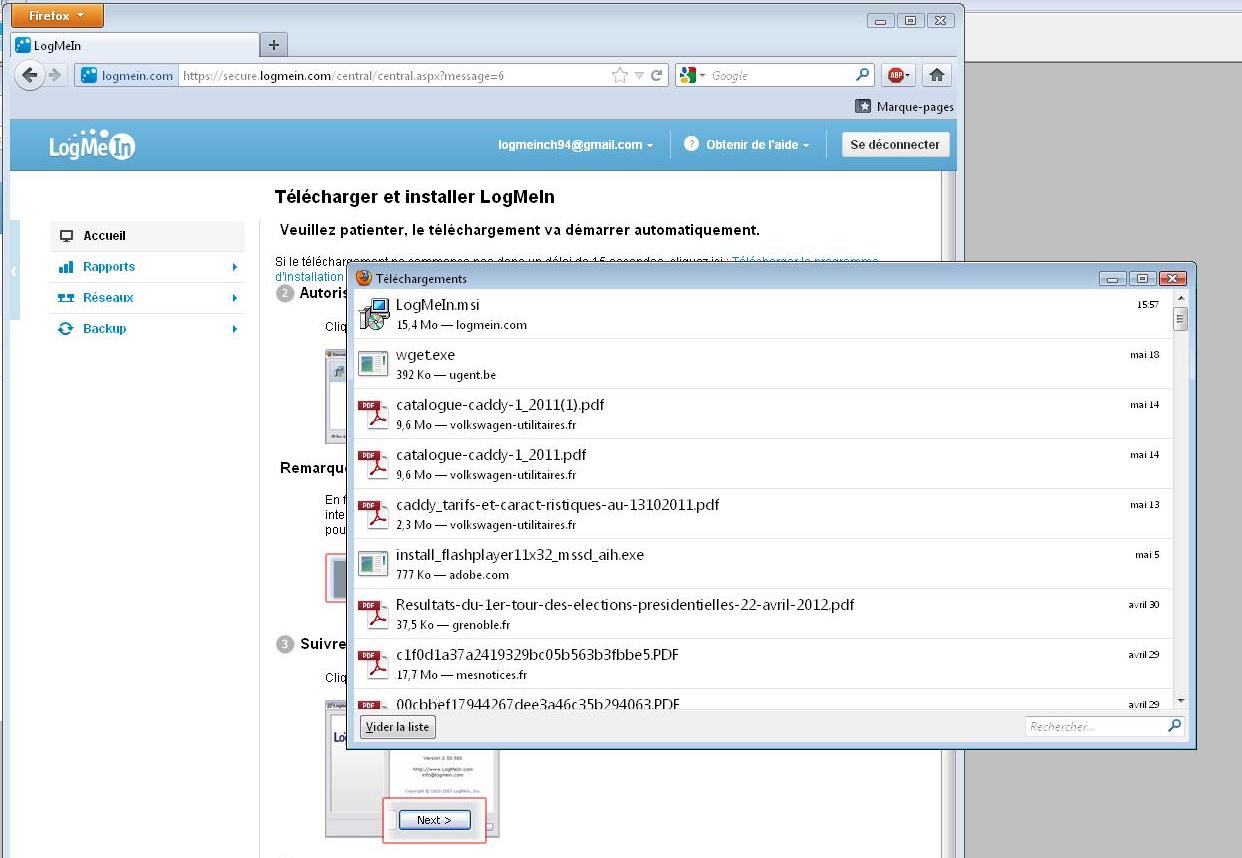Click the Se déconnecter button
The height and width of the screenshot is (858, 1242).
click(x=895, y=145)
